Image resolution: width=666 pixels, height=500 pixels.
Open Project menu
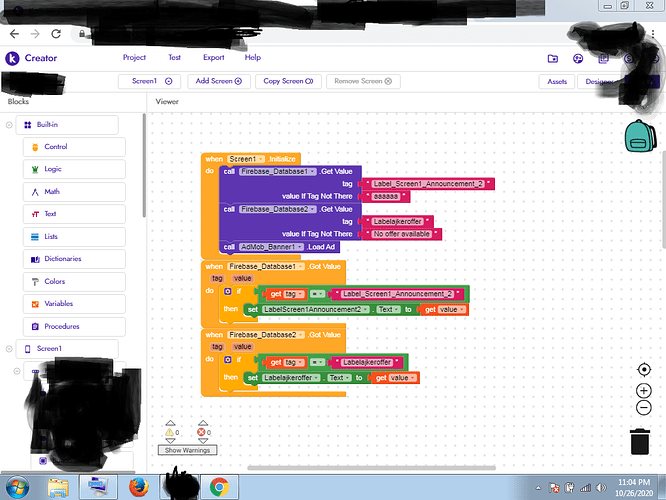[134, 57]
